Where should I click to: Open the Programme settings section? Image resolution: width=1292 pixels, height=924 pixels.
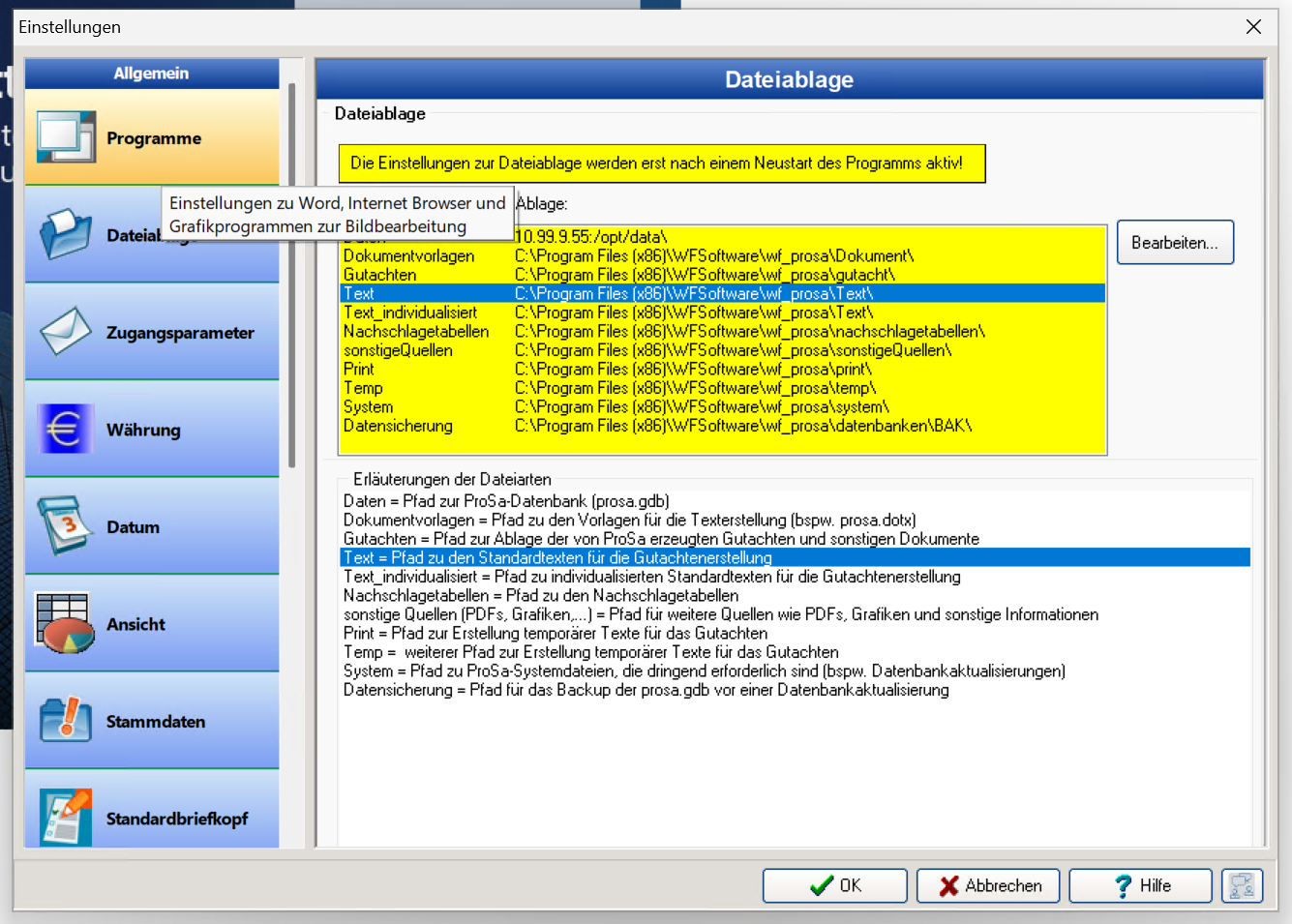click(x=152, y=137)
